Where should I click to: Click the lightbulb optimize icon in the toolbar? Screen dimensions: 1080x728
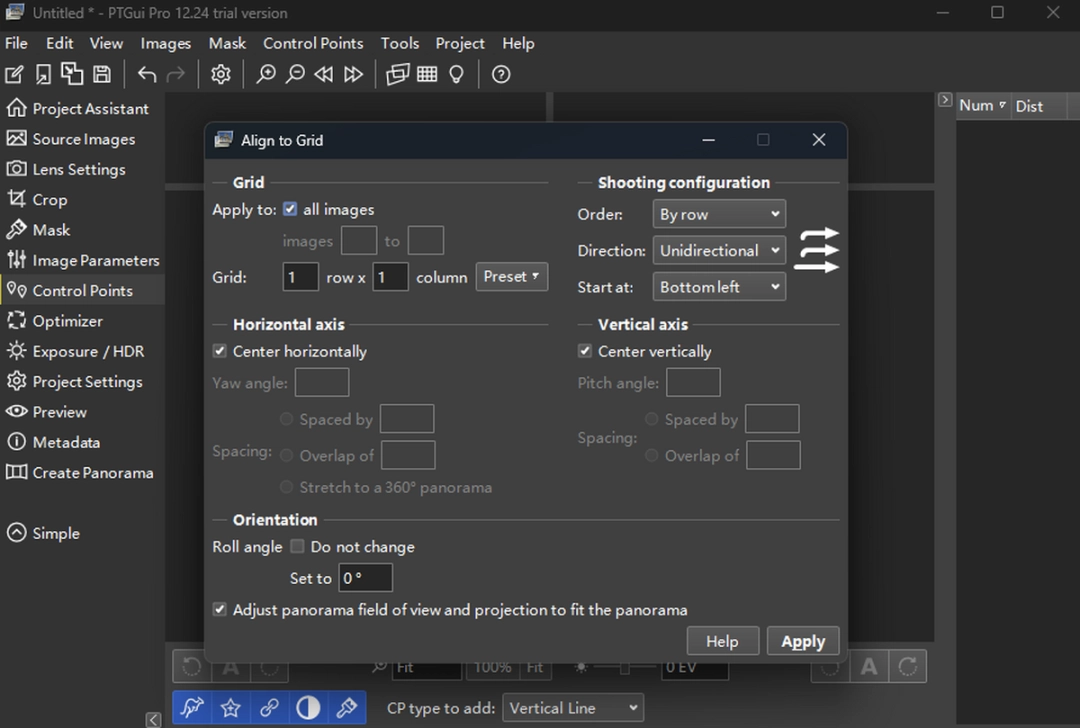(x=456, y=74)
